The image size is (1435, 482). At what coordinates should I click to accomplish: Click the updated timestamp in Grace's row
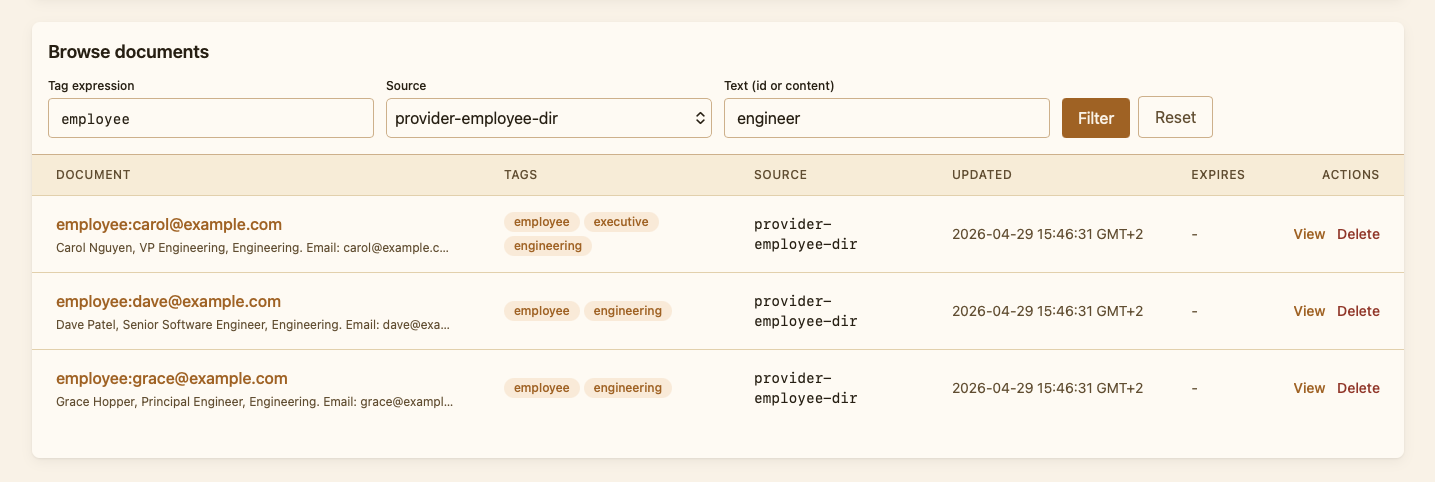pos(1047,388)
